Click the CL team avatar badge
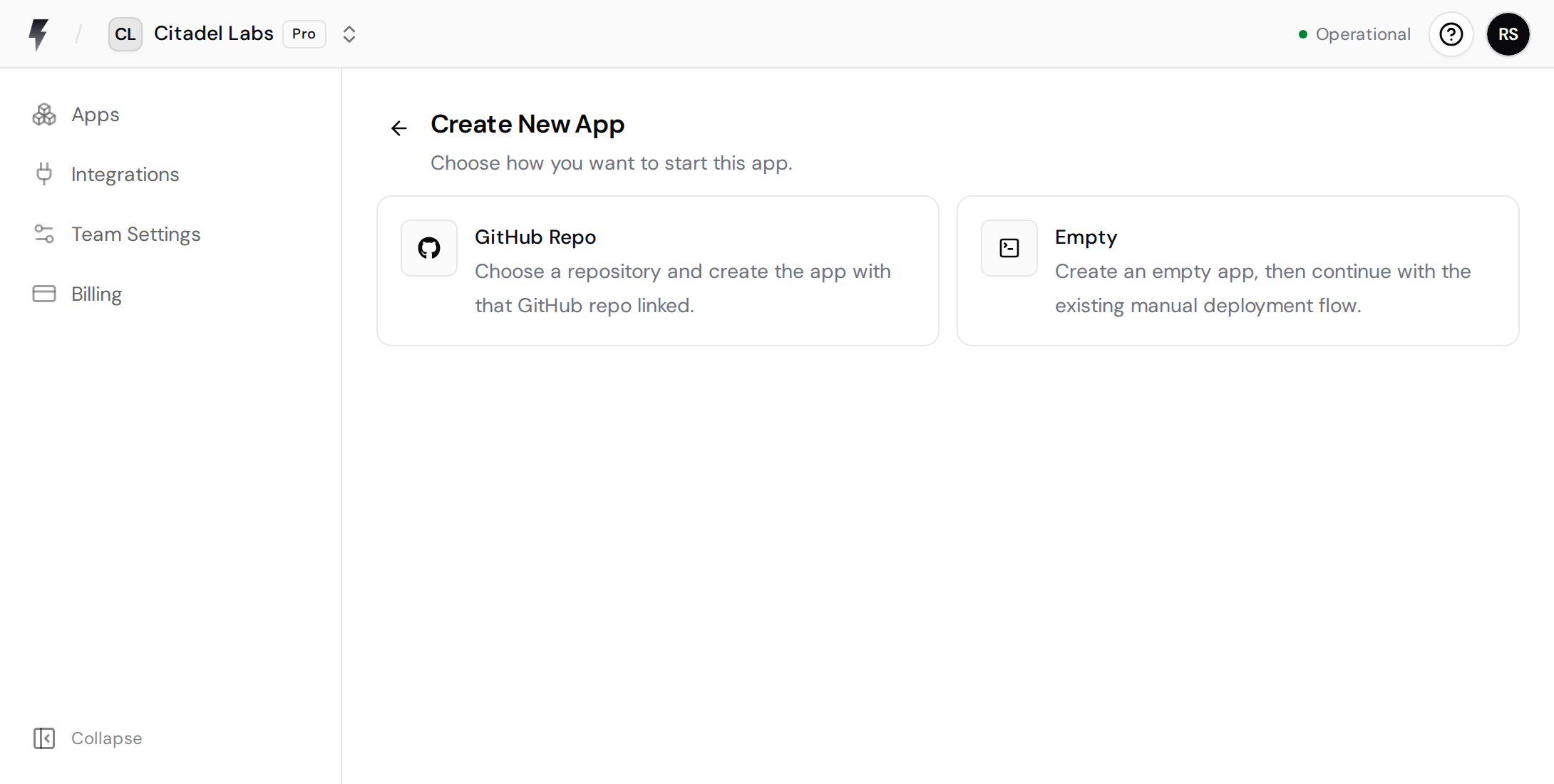 pos(125,34)
